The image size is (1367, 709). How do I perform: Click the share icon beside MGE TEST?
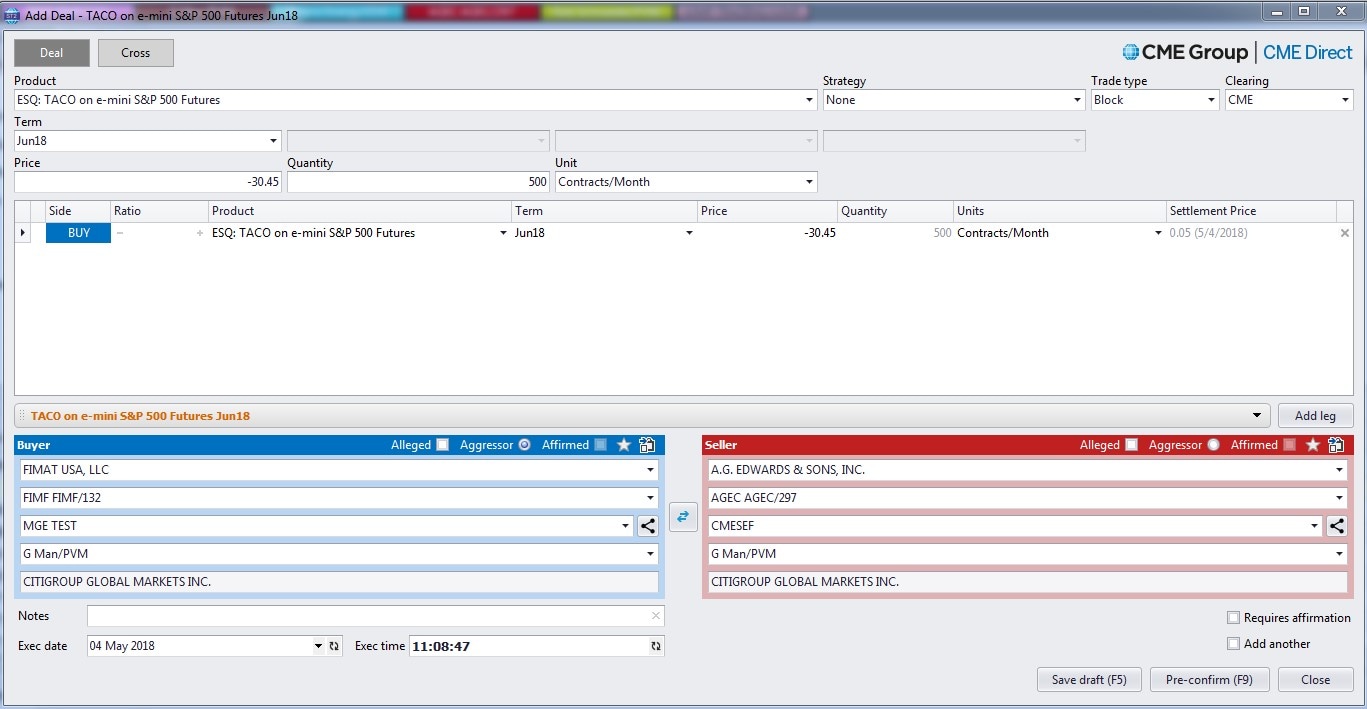click(x=648, y=526)
